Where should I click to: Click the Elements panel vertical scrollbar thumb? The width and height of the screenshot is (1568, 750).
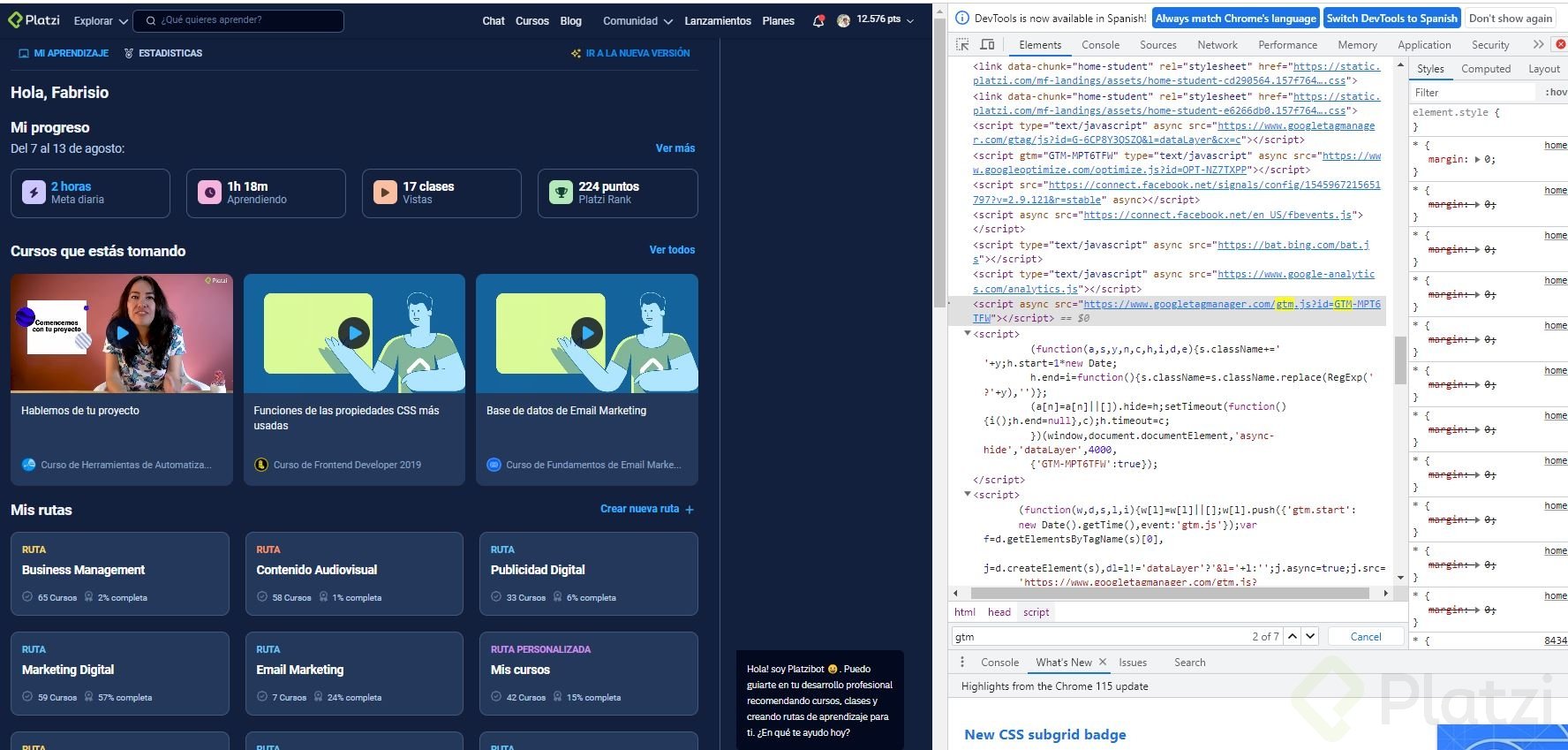tap(1399, 360)
